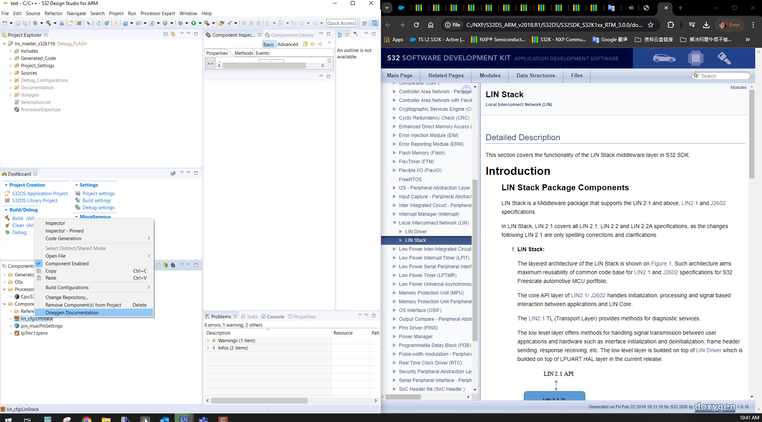Image resolution: width=762 pixels, height=422 pixels.
Task: Open the Processor Expert menu
Action: click(158, 13)
